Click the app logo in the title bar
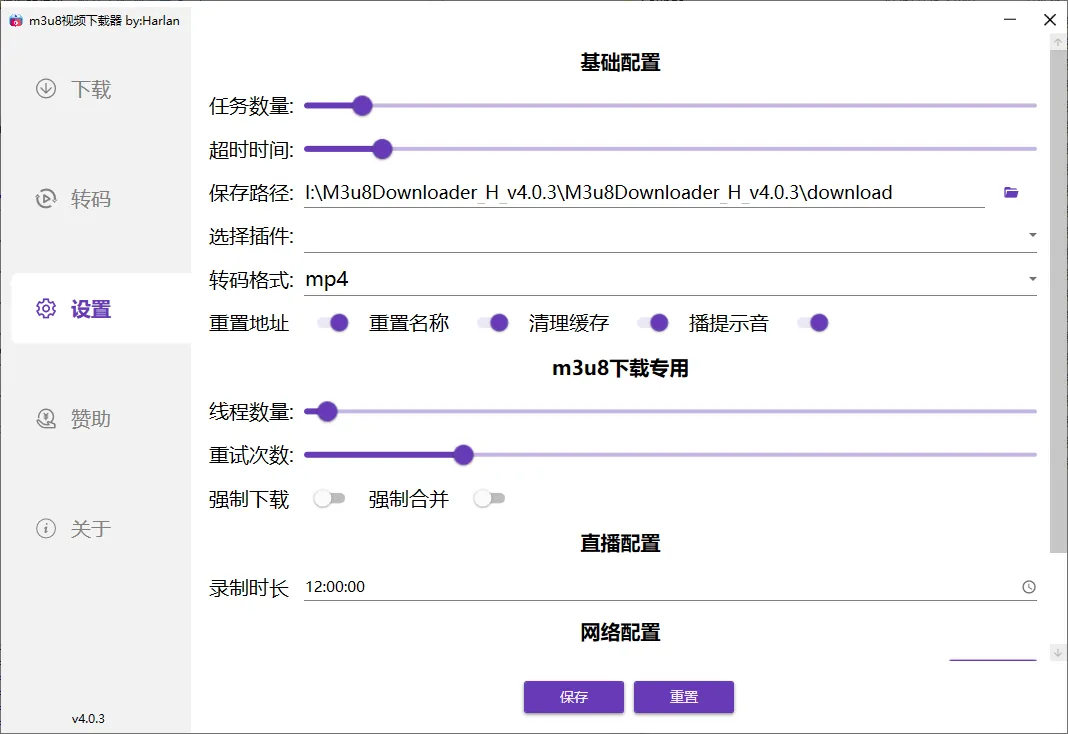 (15, 19)
